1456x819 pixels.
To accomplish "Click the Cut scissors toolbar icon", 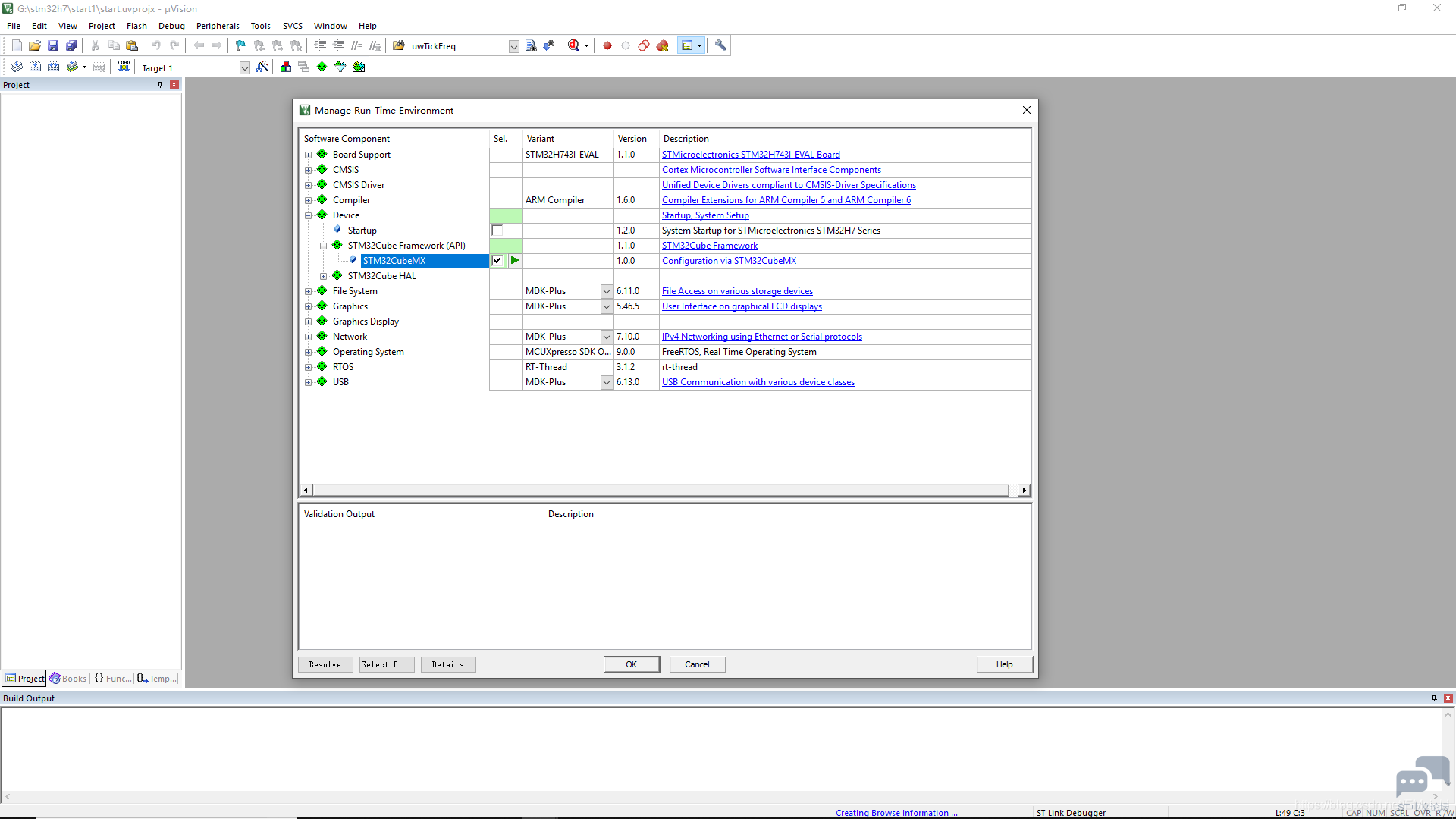I will [96, 45].
